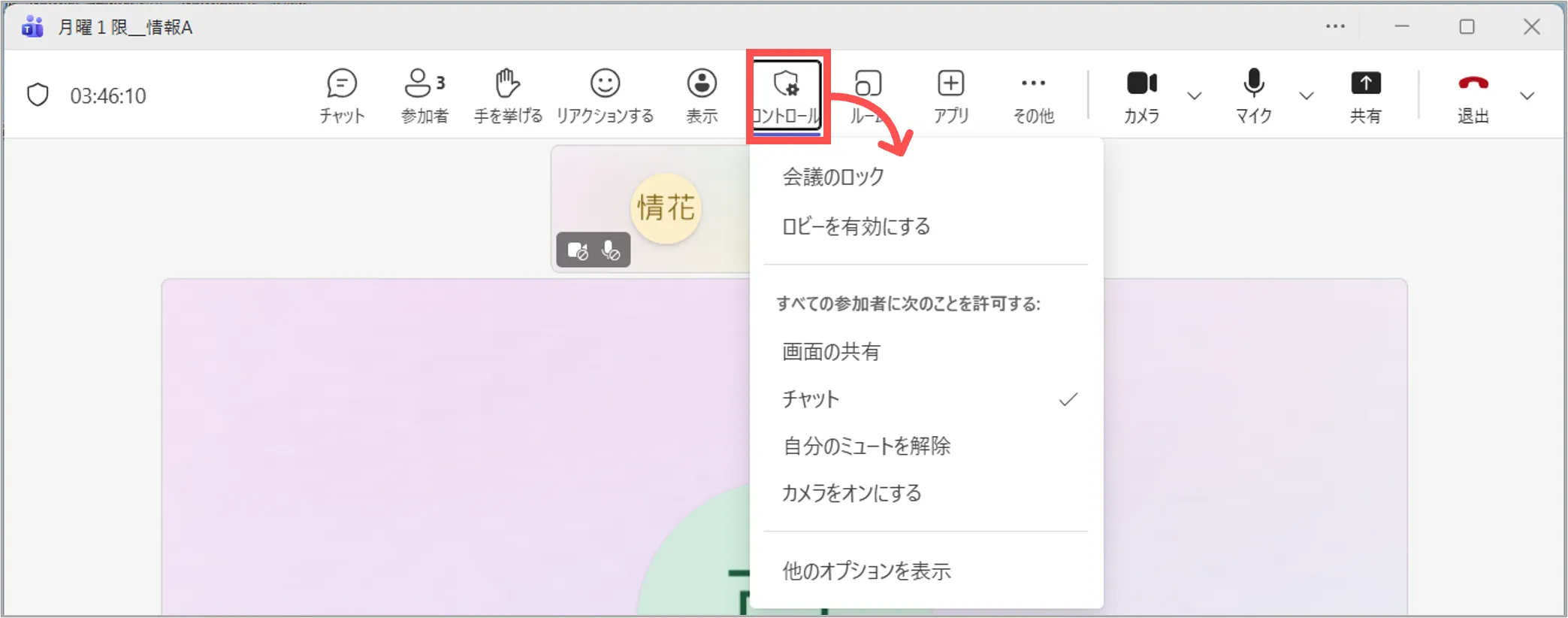The width and height of the screenshot is (1568, 618).
Task: Expand camera options chevron beside カメラ
Action: click(1194, 96)
